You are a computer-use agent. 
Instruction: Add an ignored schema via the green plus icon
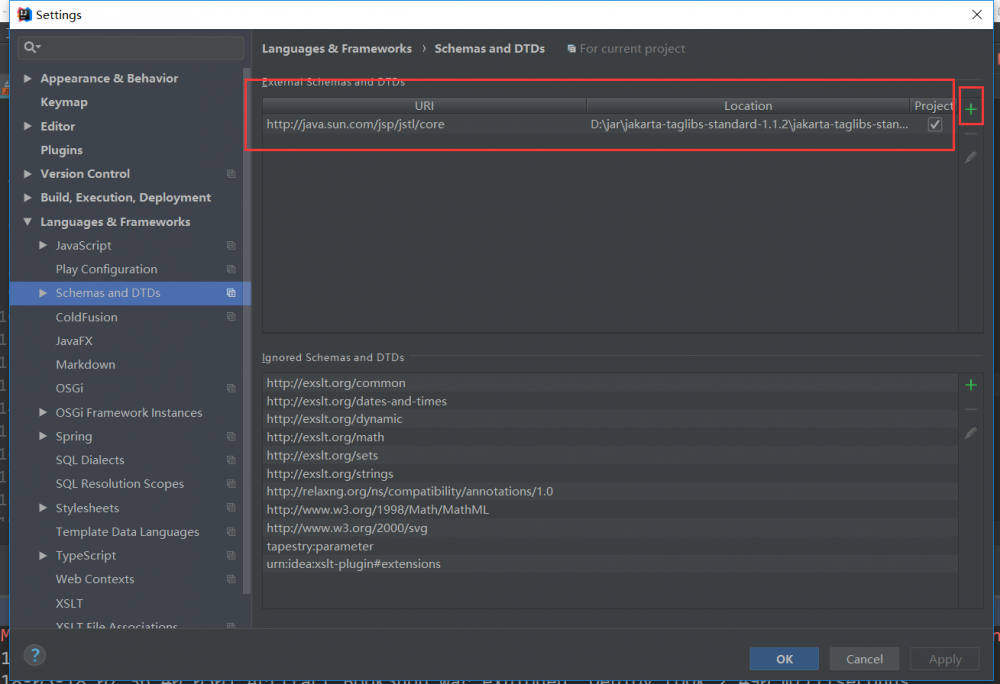coord(971,384)
